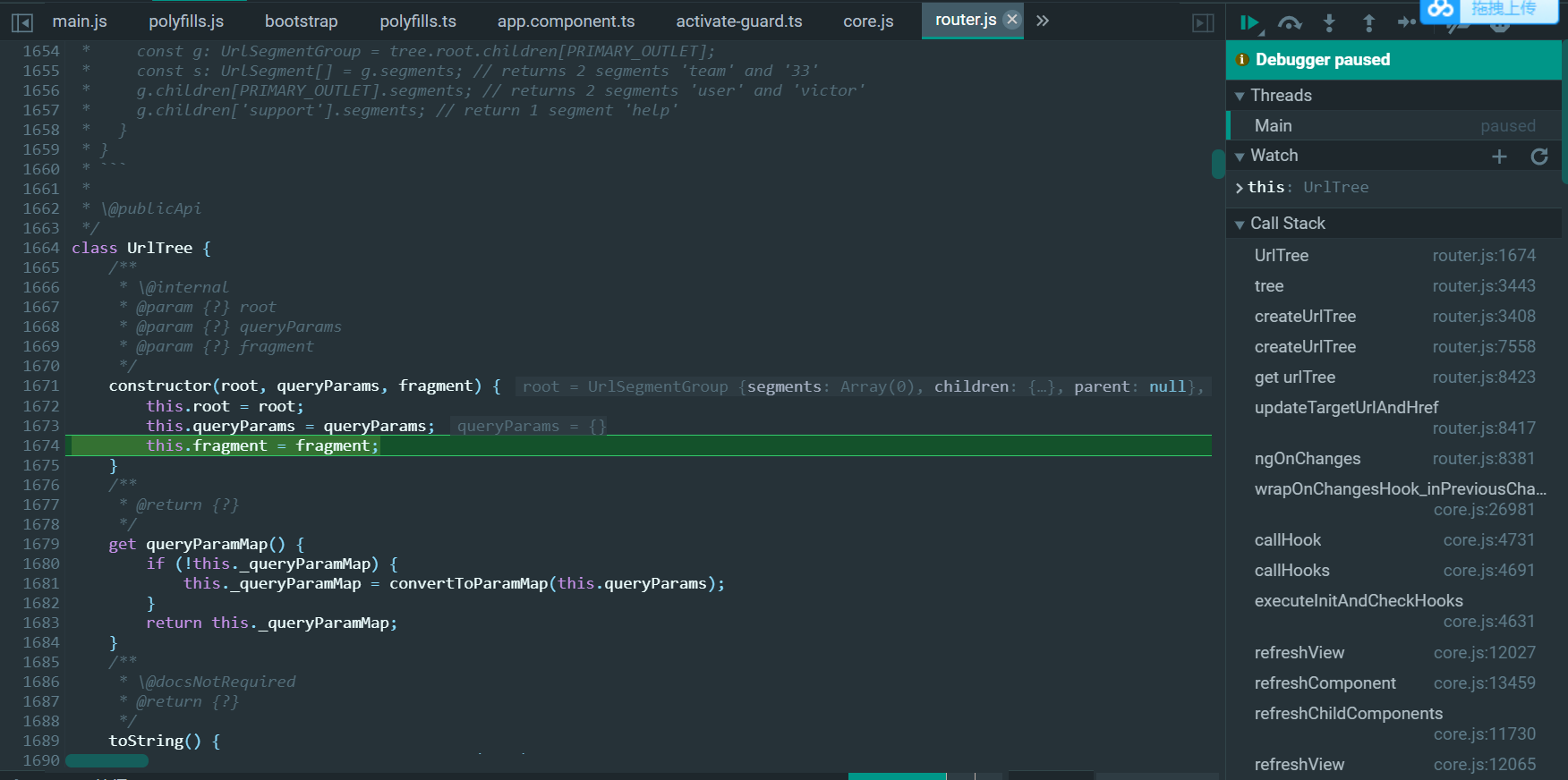Toggle breakpoint on line 1674

pos(41,445)
